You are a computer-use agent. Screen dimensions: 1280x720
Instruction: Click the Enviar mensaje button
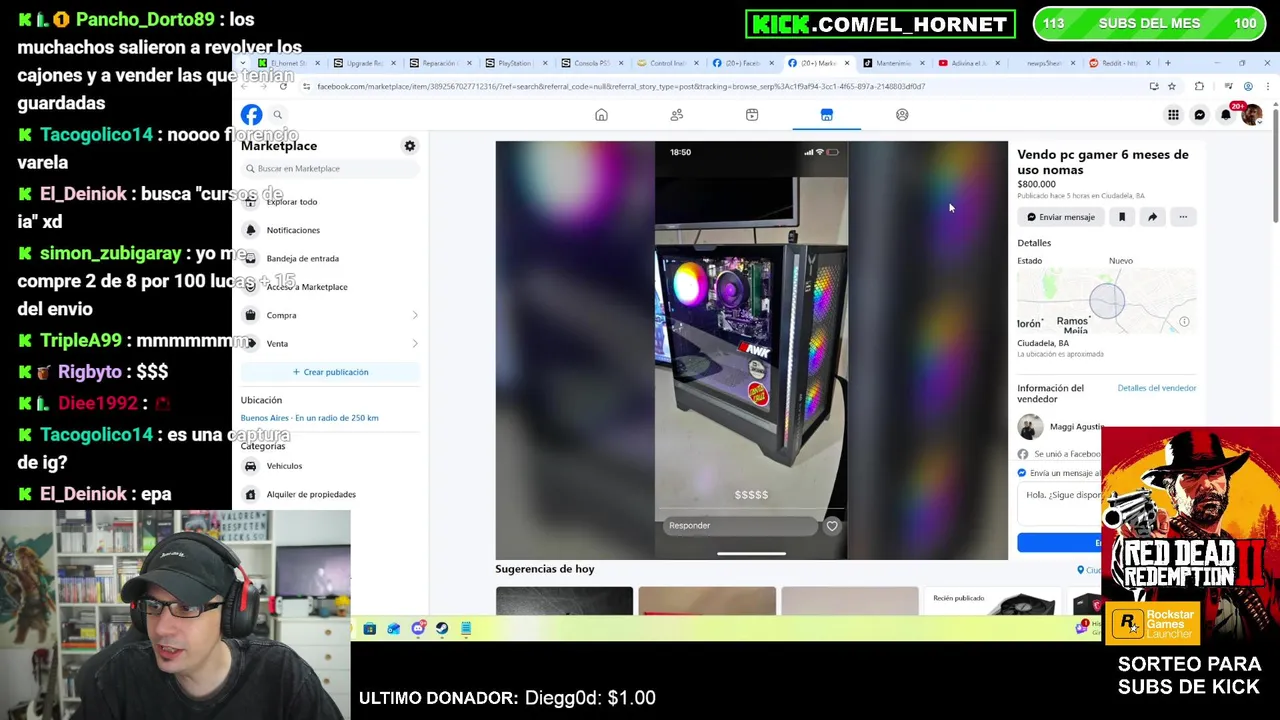1061,217
